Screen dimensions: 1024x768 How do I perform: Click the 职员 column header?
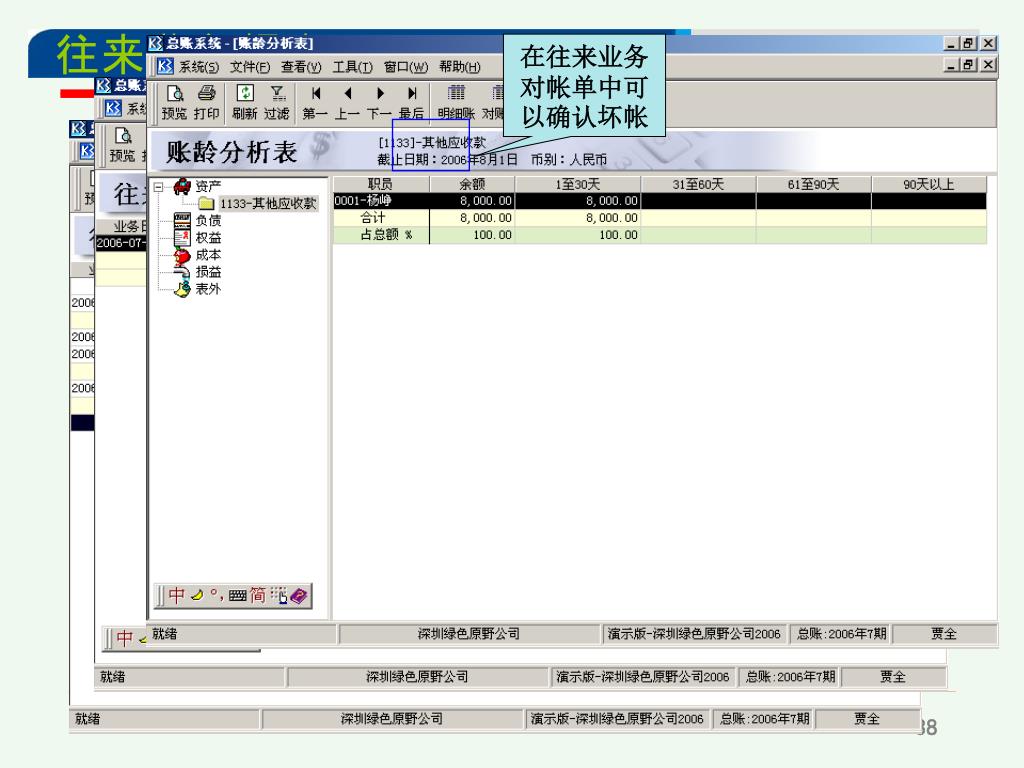[x=381, y=184]
